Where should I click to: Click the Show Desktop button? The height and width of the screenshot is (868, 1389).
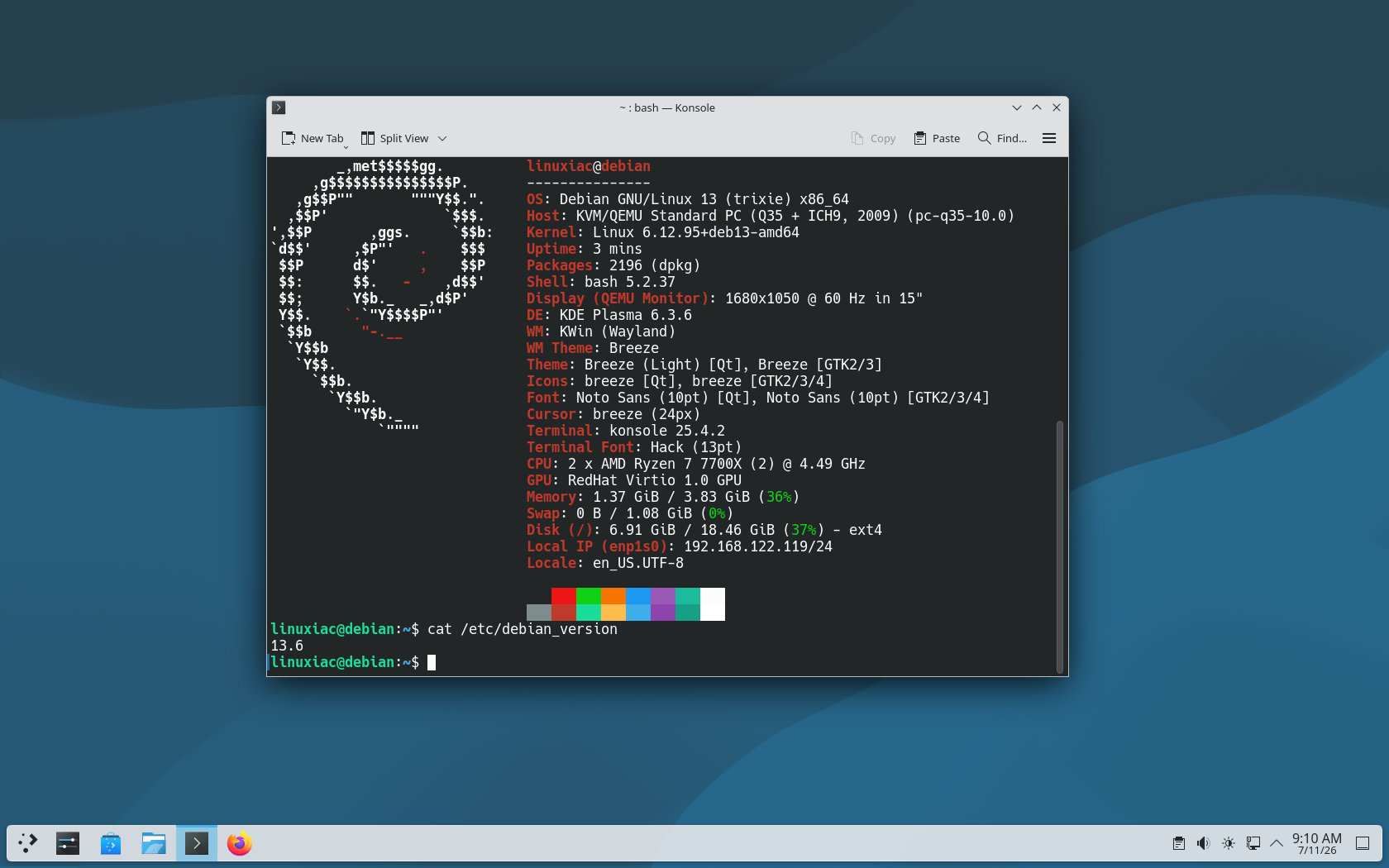coord(1363,843)
